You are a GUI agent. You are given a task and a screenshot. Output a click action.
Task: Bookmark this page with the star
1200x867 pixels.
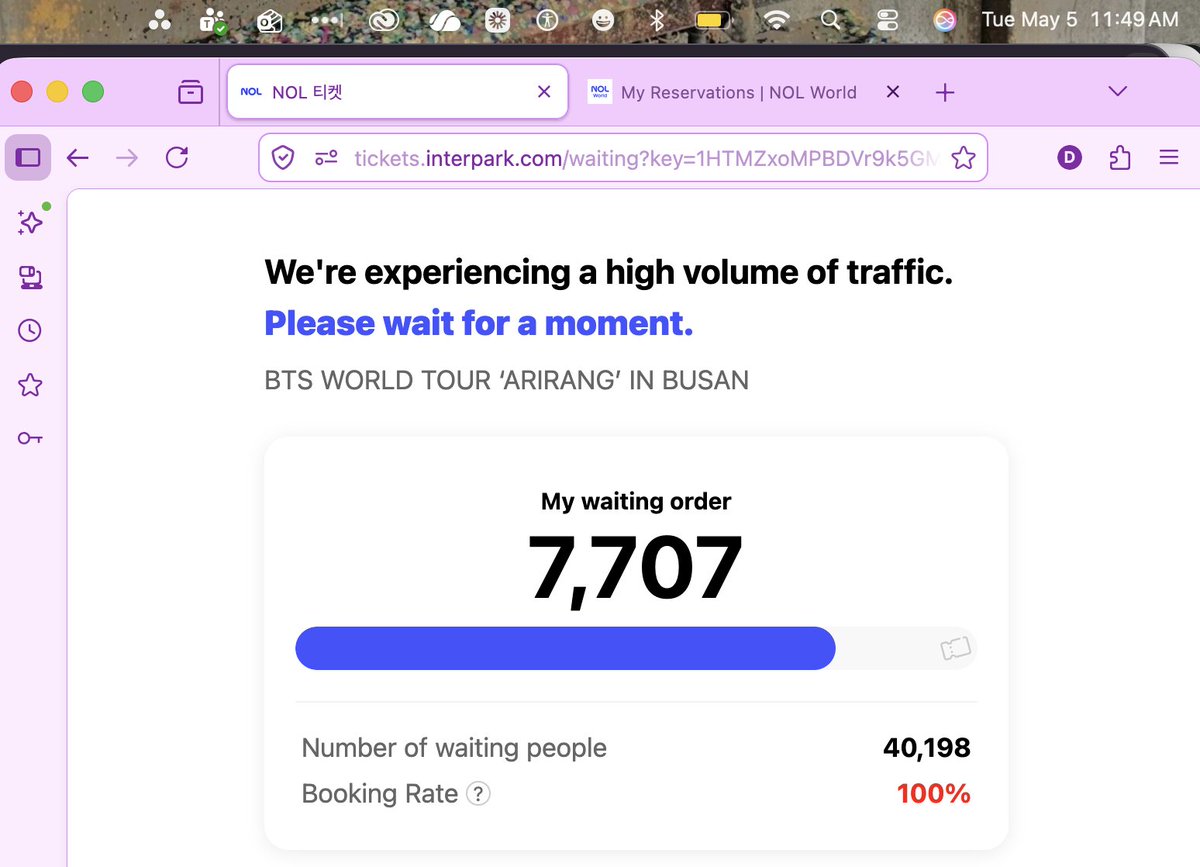click(x=963, y=158)
